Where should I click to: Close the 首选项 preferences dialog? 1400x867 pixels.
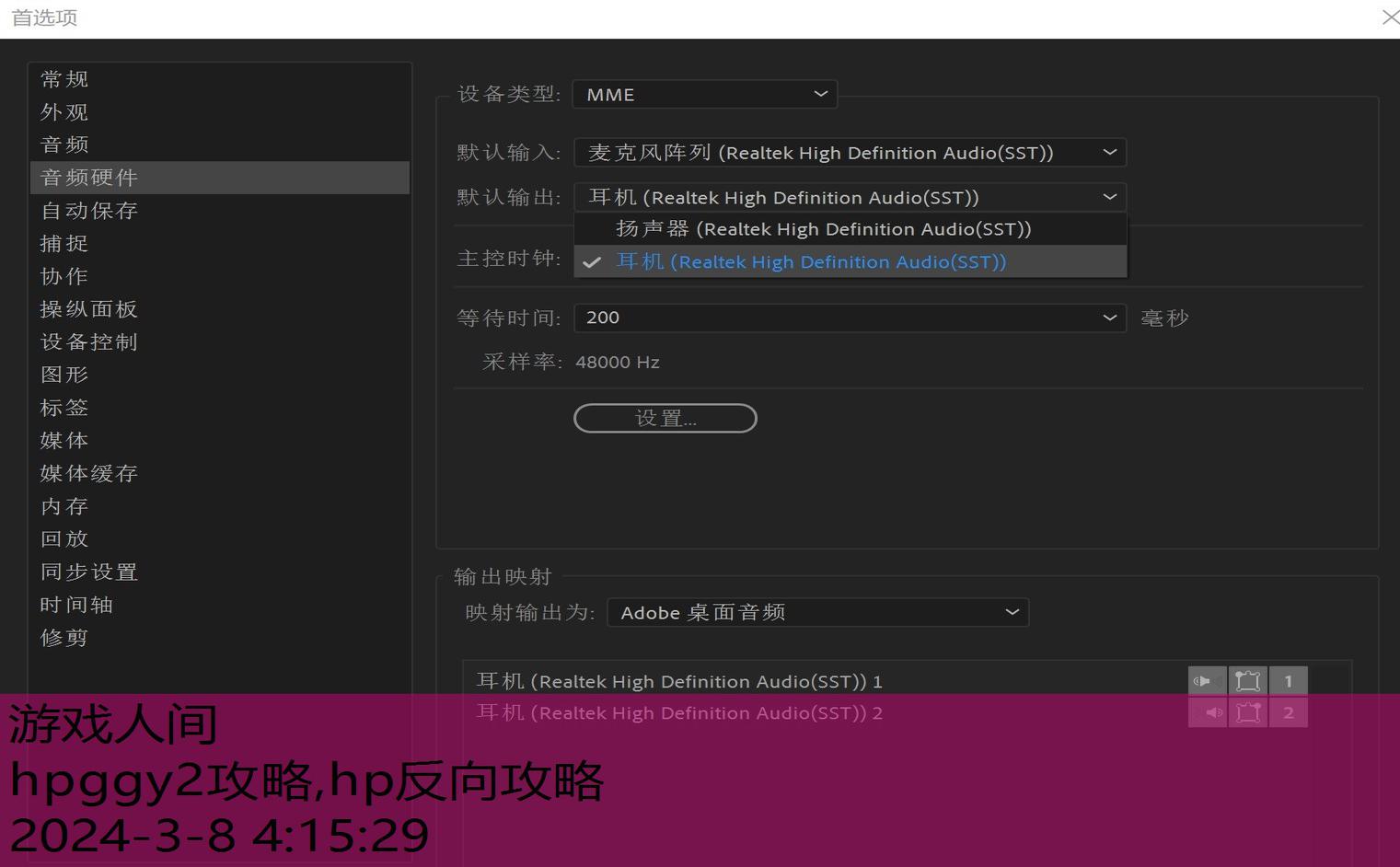coord(1390,17)
